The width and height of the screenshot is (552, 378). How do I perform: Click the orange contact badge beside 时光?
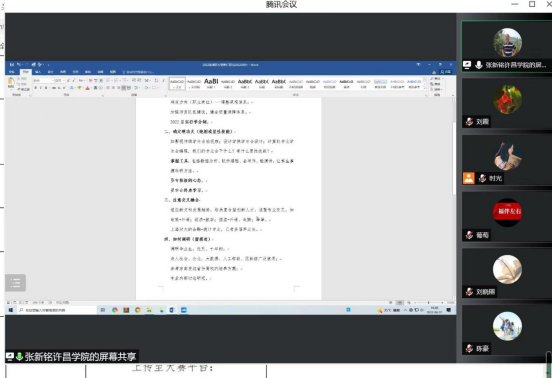tap(469, 178)
